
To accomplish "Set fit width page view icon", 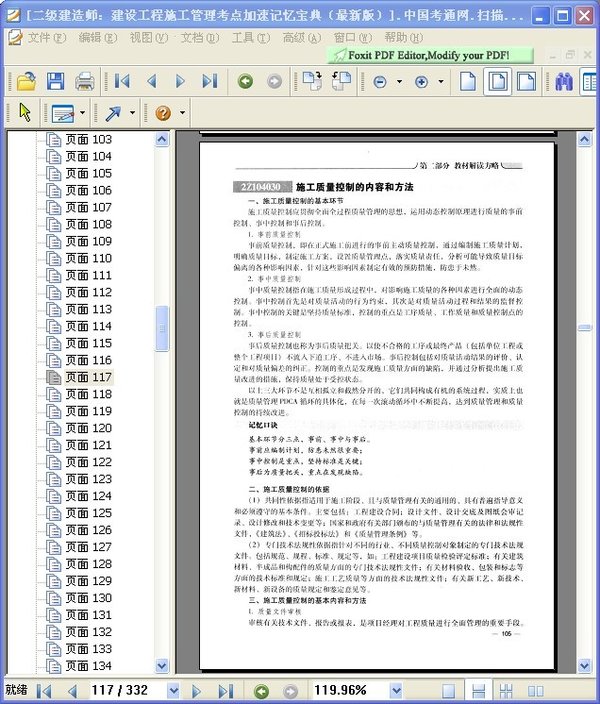I will [526, 81].
